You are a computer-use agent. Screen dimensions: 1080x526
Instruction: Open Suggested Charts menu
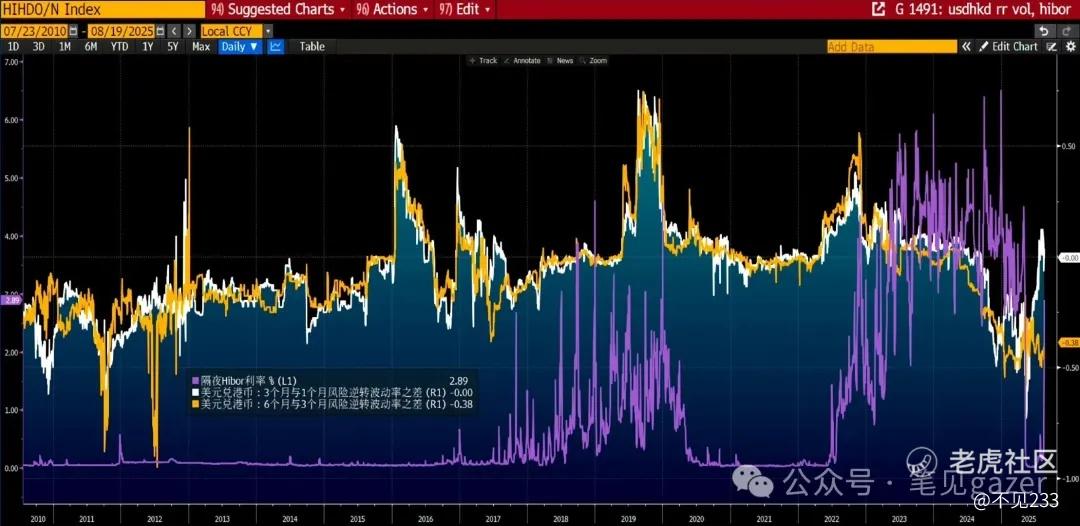(x=278, y=9)
